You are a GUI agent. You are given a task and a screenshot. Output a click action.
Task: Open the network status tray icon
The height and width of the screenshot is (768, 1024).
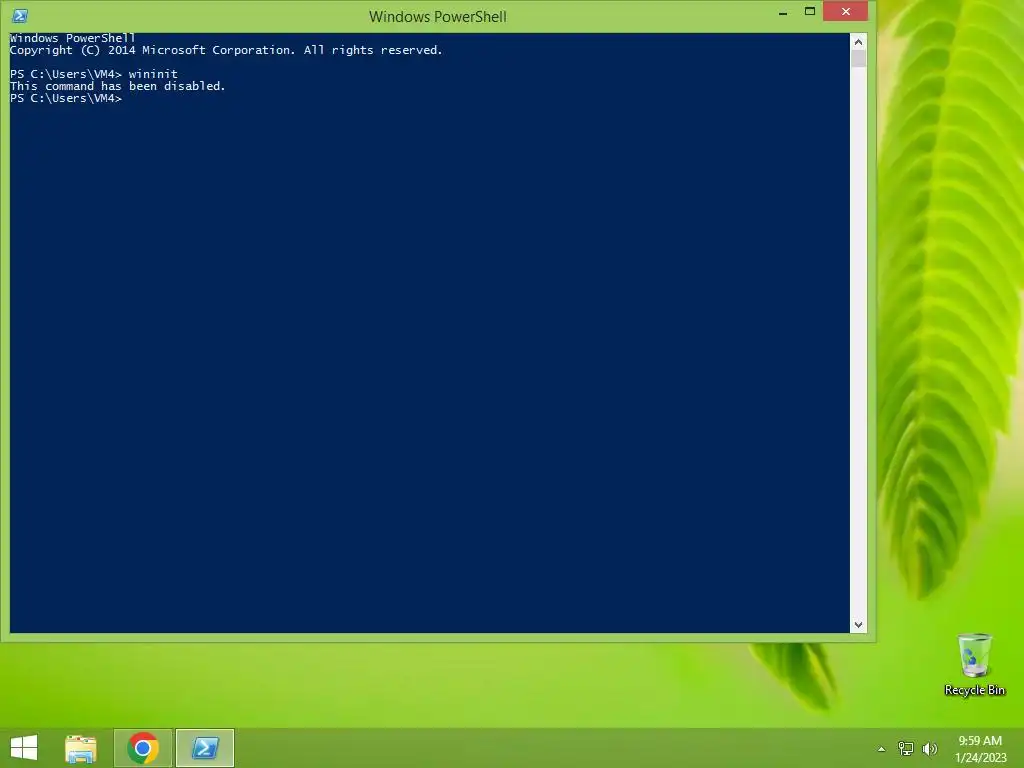(x=906, y=748)
